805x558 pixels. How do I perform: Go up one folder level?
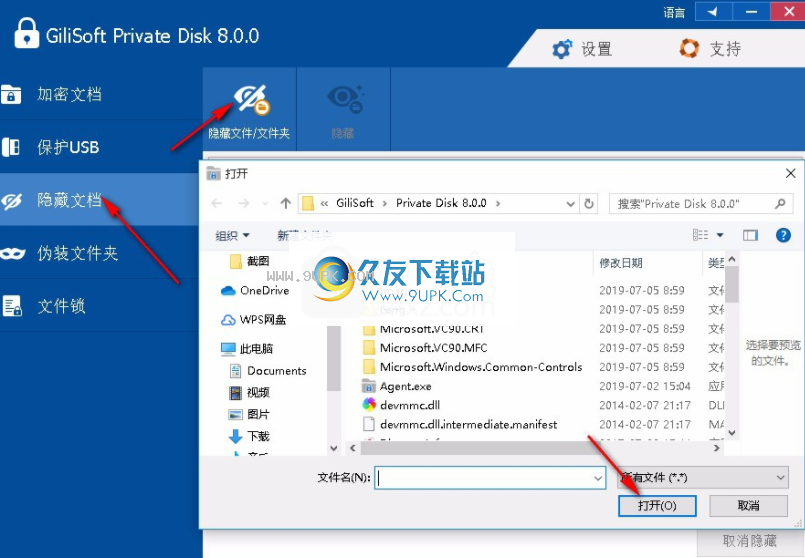pyautogui.click(x=286, y=203)
